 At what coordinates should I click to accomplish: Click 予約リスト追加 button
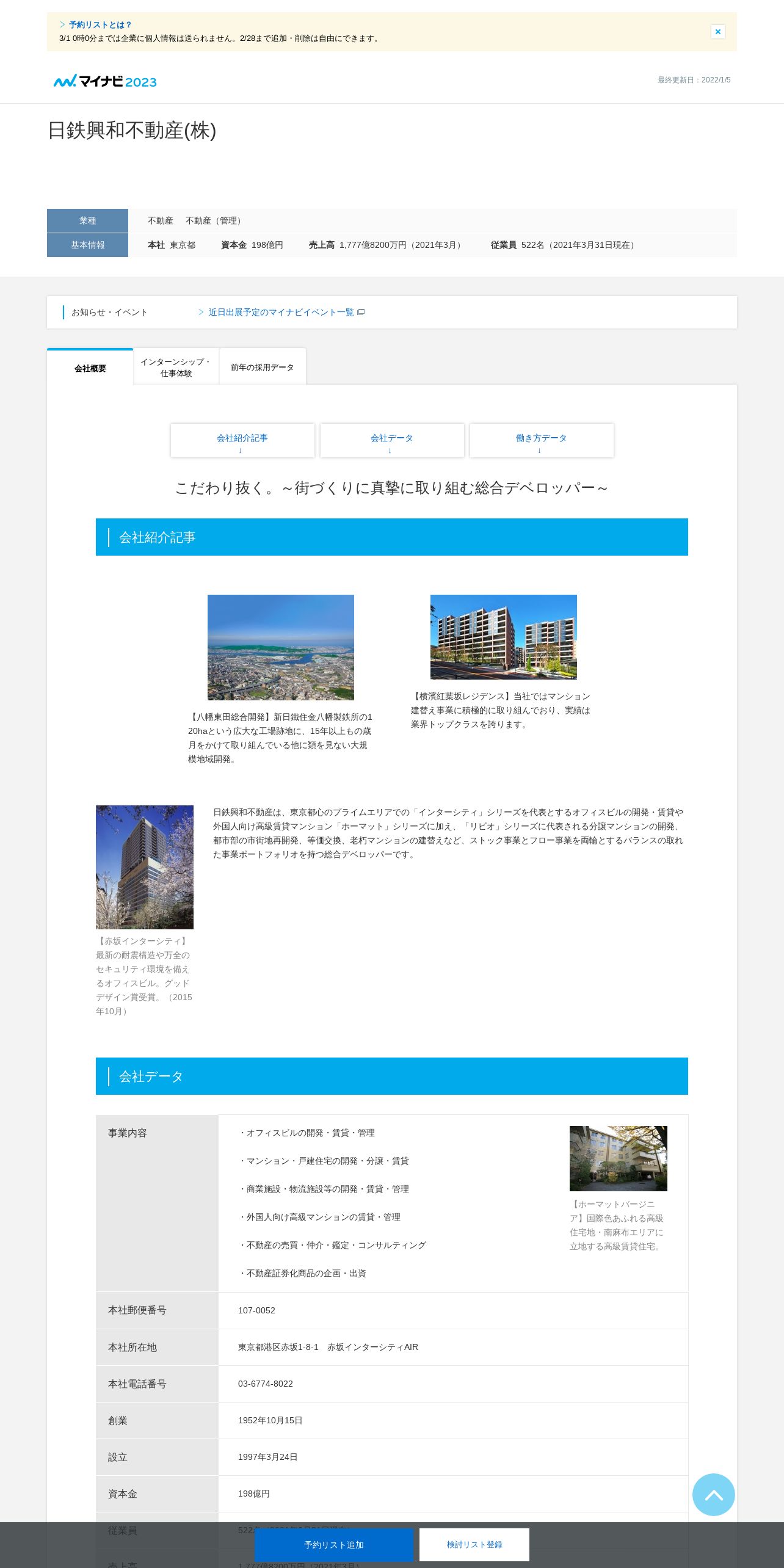(334, 1545)
